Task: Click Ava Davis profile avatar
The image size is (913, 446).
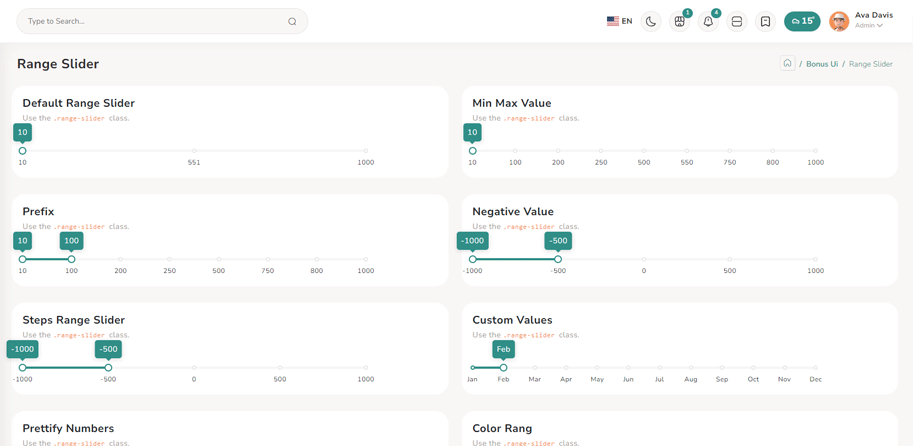Action: pos(839,21)
